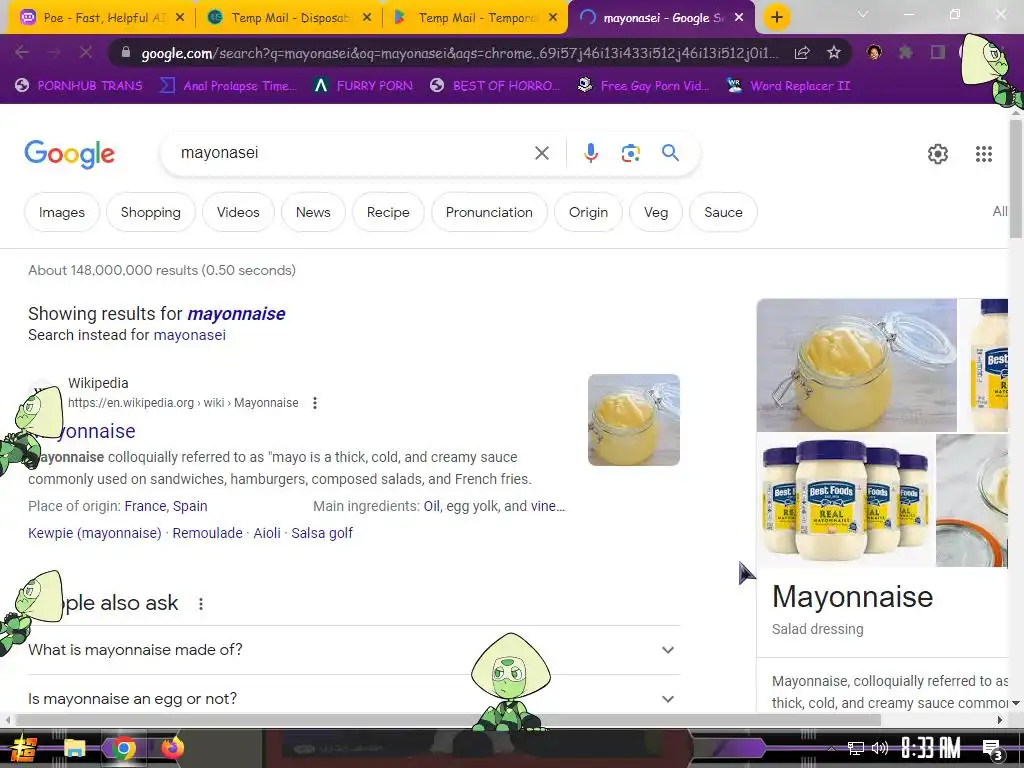The height and width of the screenshot is (768, 1024).
Task: Share this page from address bar icon
Action: coord(802,53)
